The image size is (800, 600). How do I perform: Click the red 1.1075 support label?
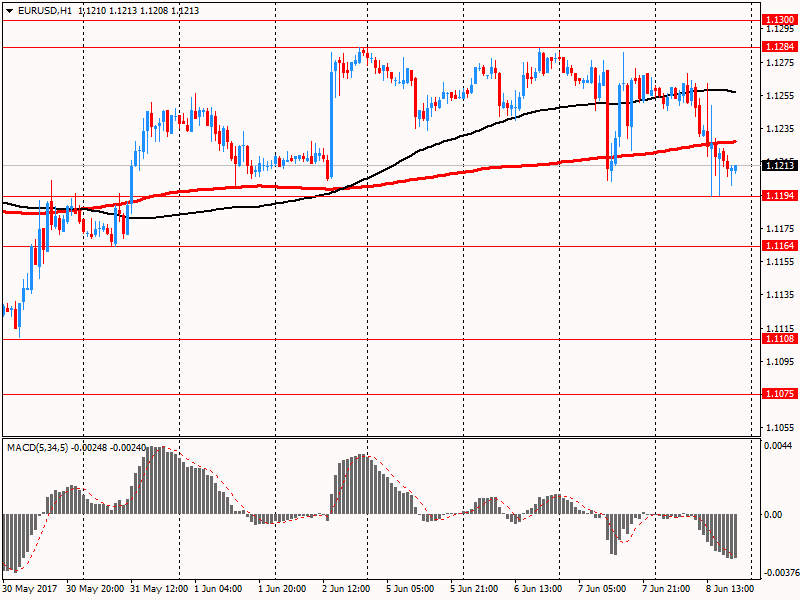780,393
